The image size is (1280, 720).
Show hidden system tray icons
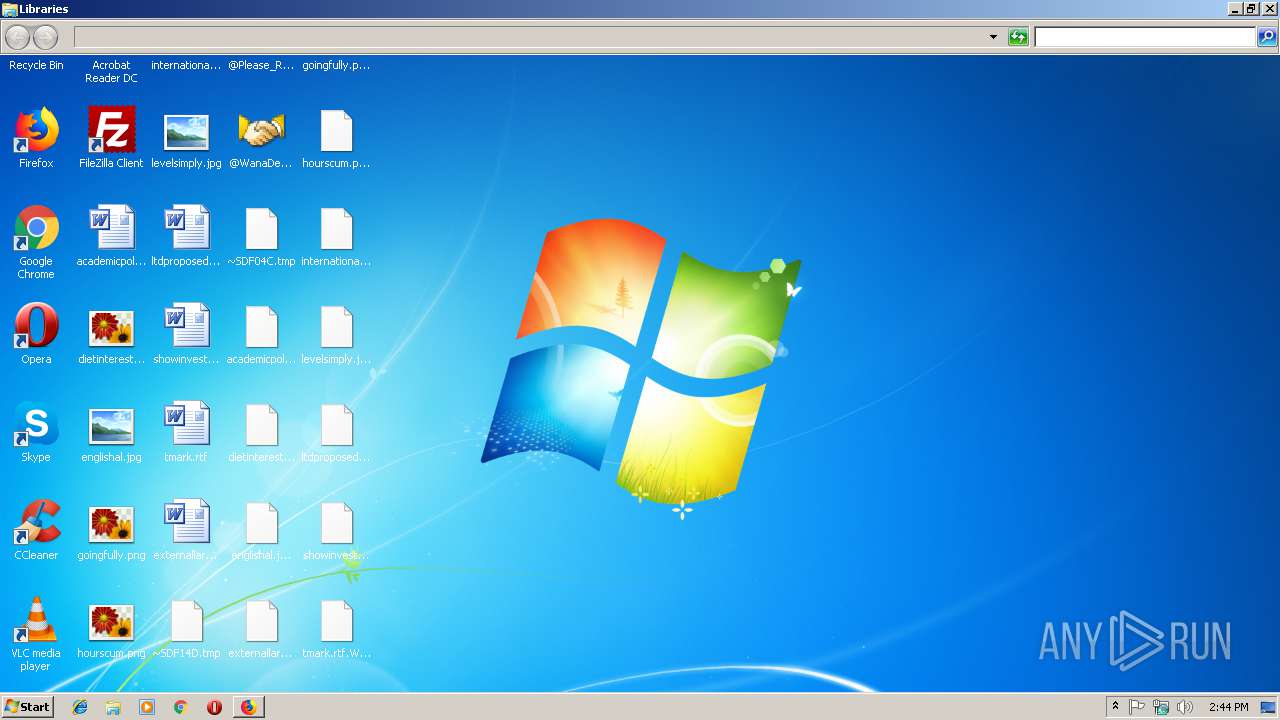click(1116, 707)
